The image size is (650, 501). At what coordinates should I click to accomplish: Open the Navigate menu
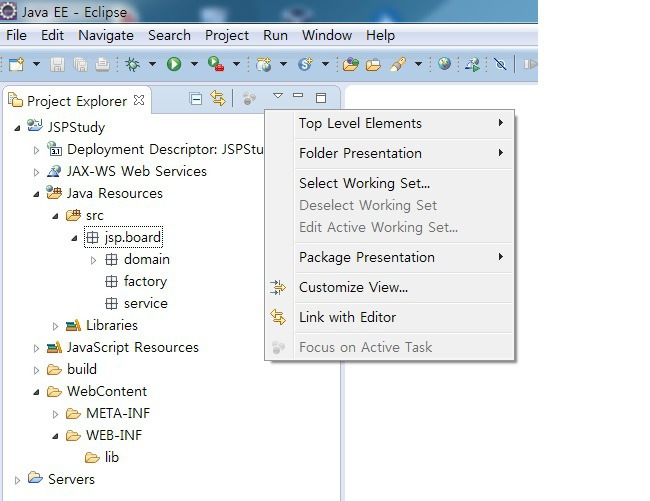[106, 36]
